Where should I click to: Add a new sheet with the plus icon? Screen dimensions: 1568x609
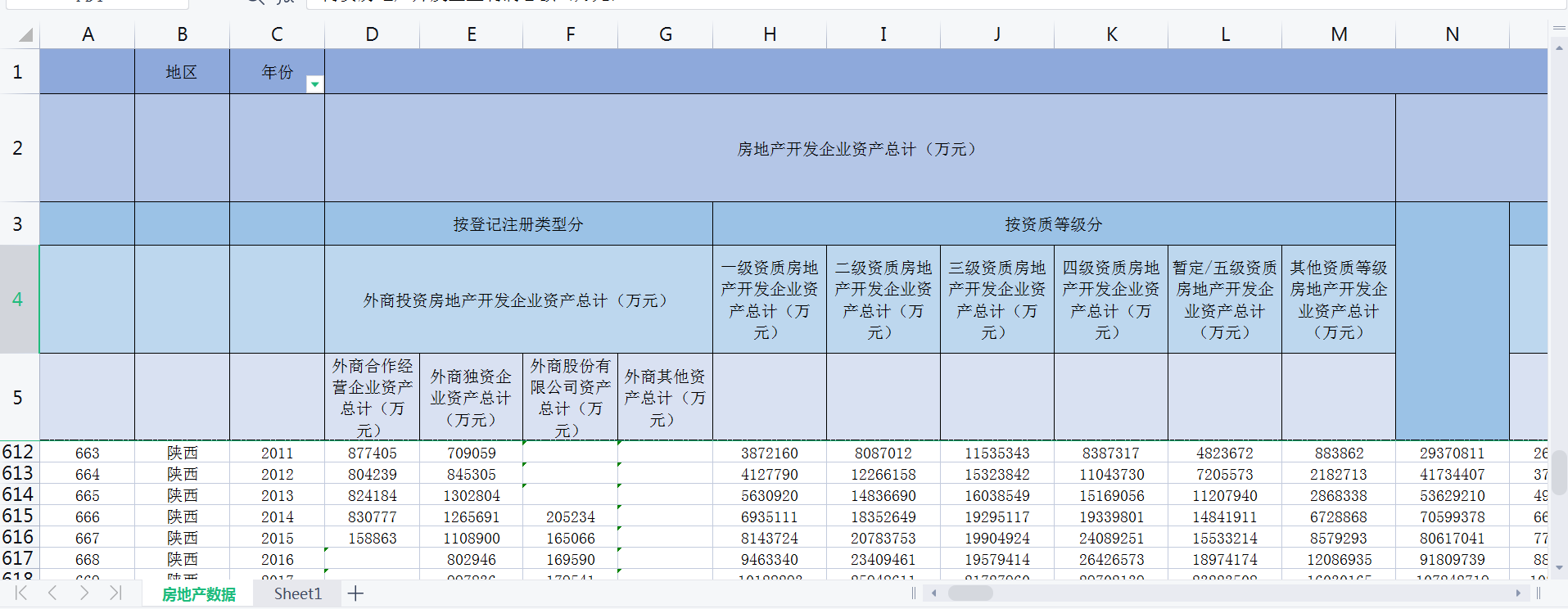coord(355,593)
